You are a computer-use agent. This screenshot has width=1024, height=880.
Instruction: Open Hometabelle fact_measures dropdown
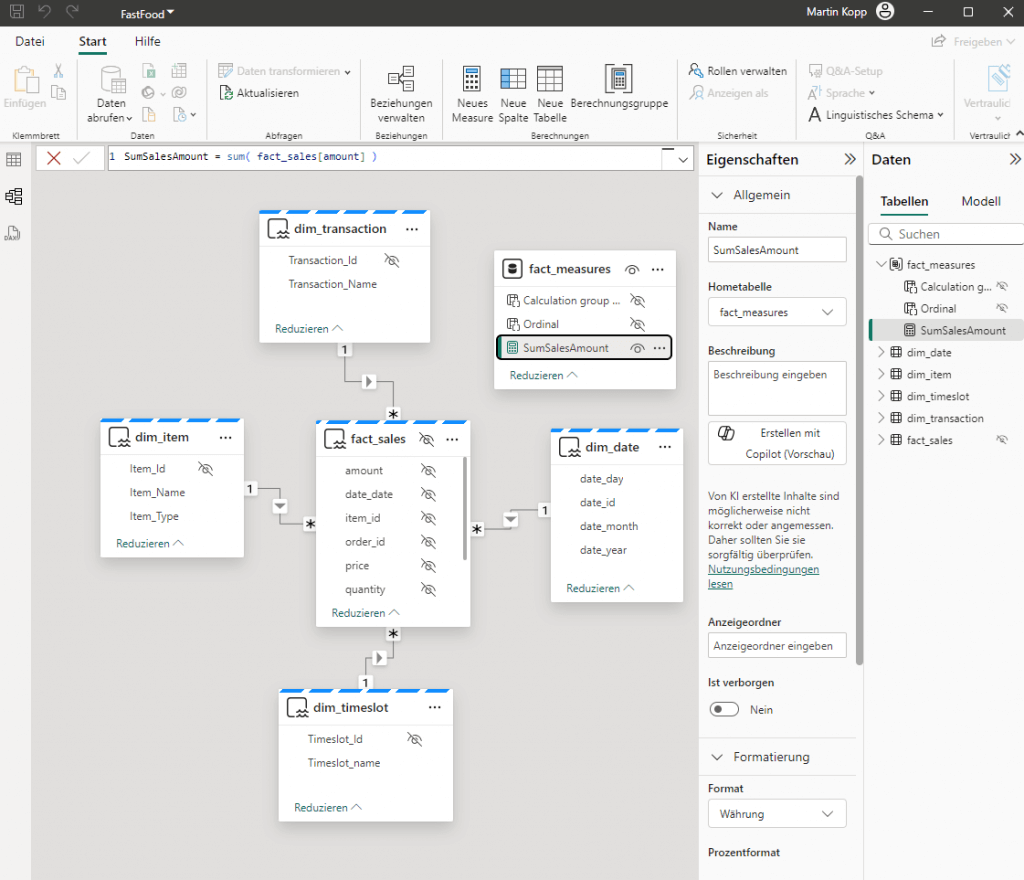(x=777, y=312)
